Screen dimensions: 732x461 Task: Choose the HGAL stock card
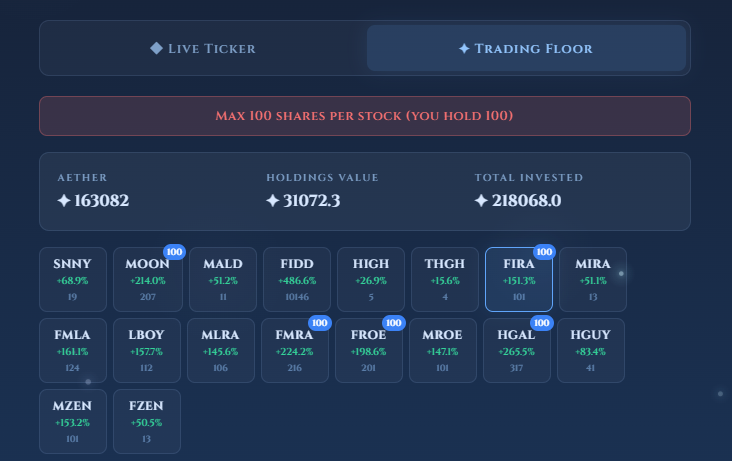517,350
